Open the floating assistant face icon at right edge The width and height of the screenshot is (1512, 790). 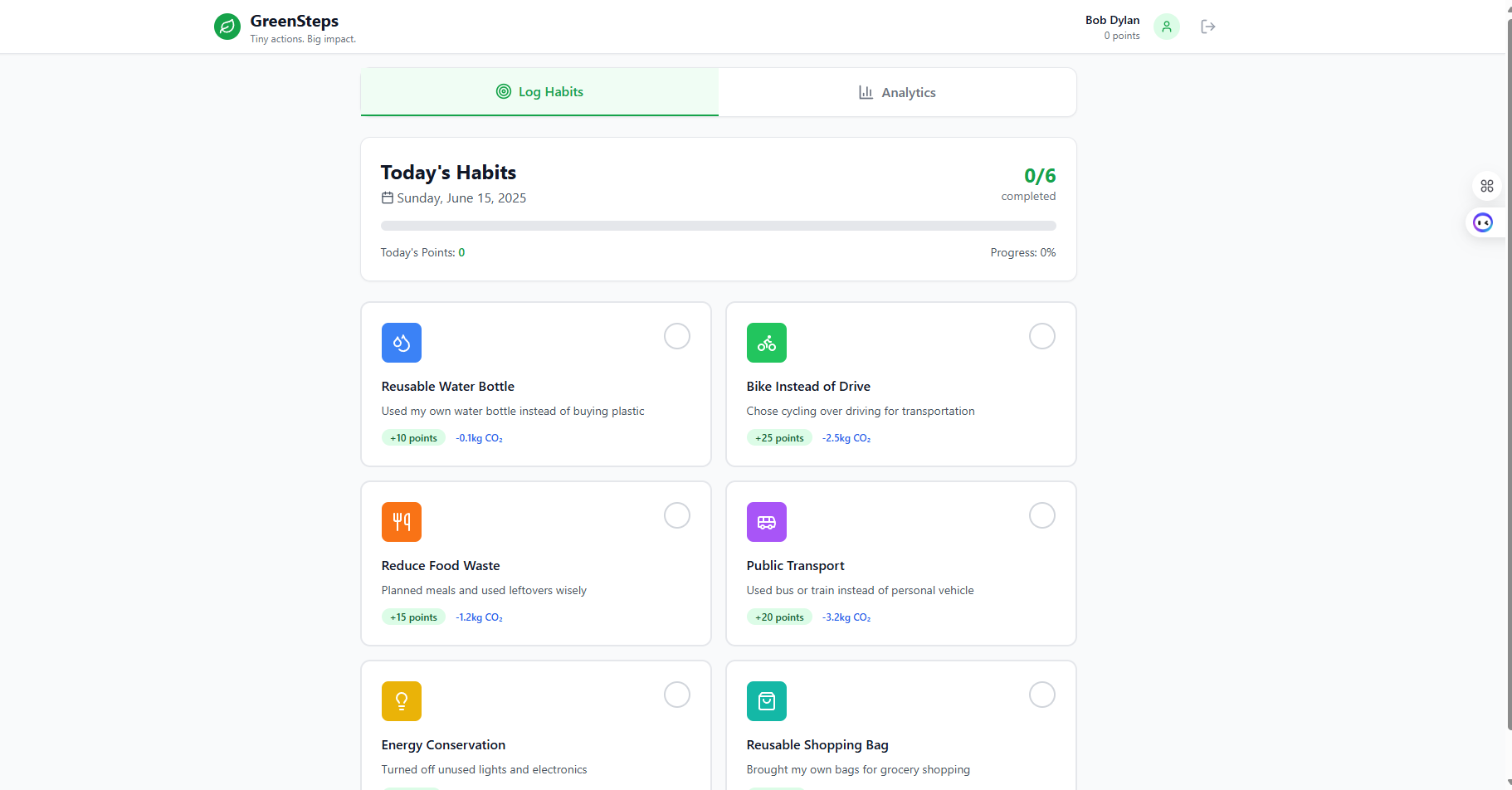point(1483,222)
